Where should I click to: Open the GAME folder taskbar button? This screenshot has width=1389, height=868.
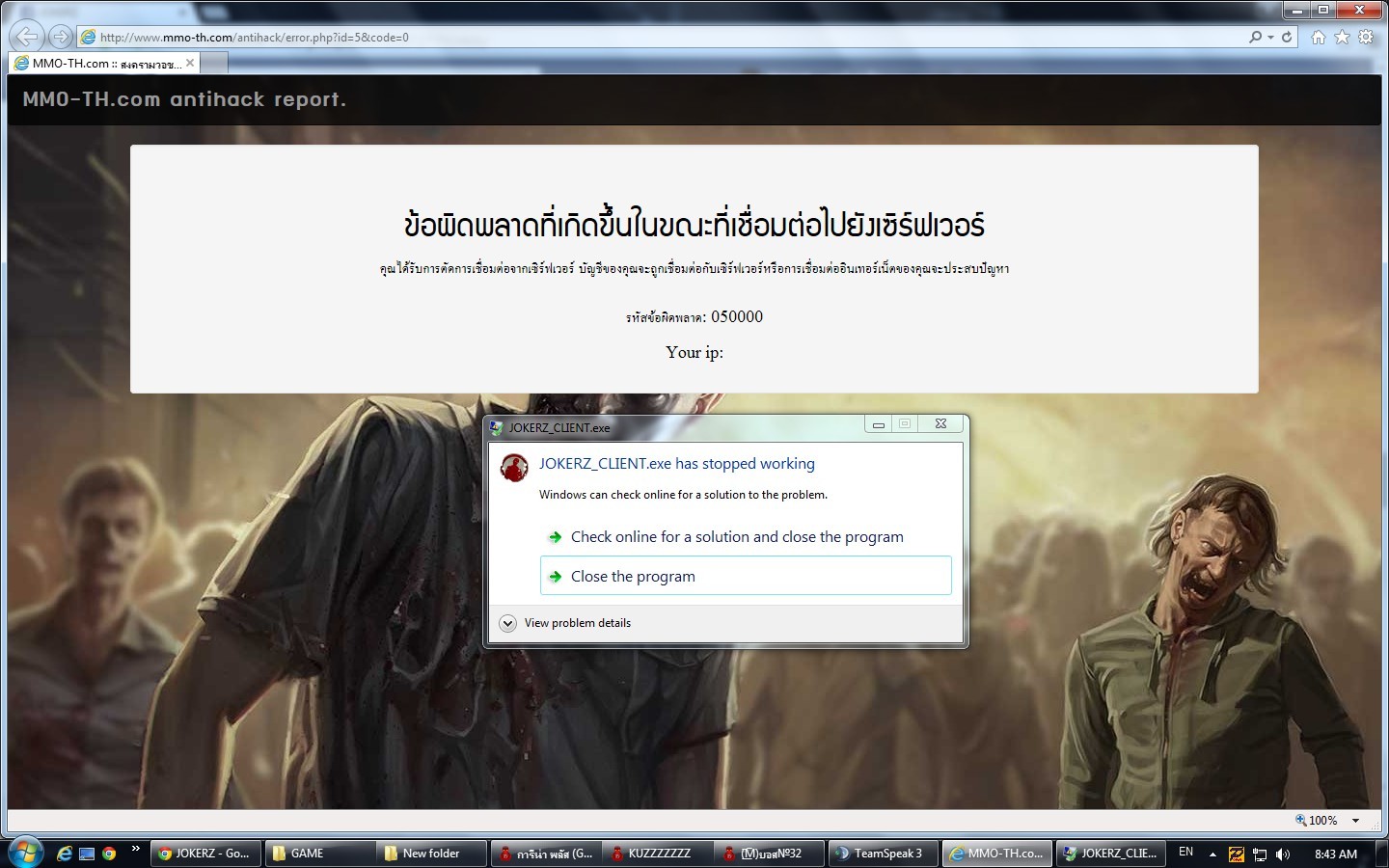tap(319, 854)
